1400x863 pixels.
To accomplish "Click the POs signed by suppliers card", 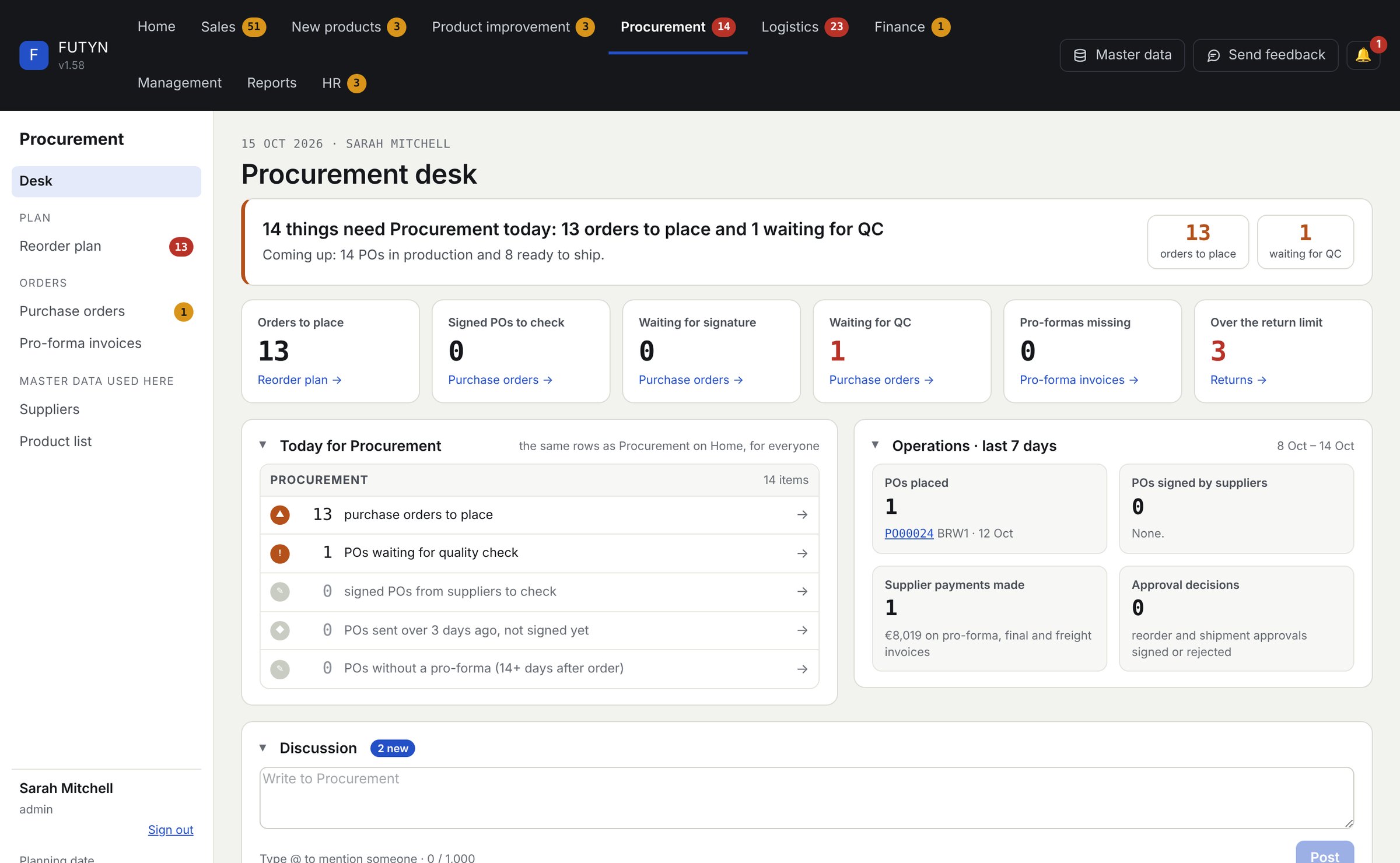I will [x=1236, y=508].
